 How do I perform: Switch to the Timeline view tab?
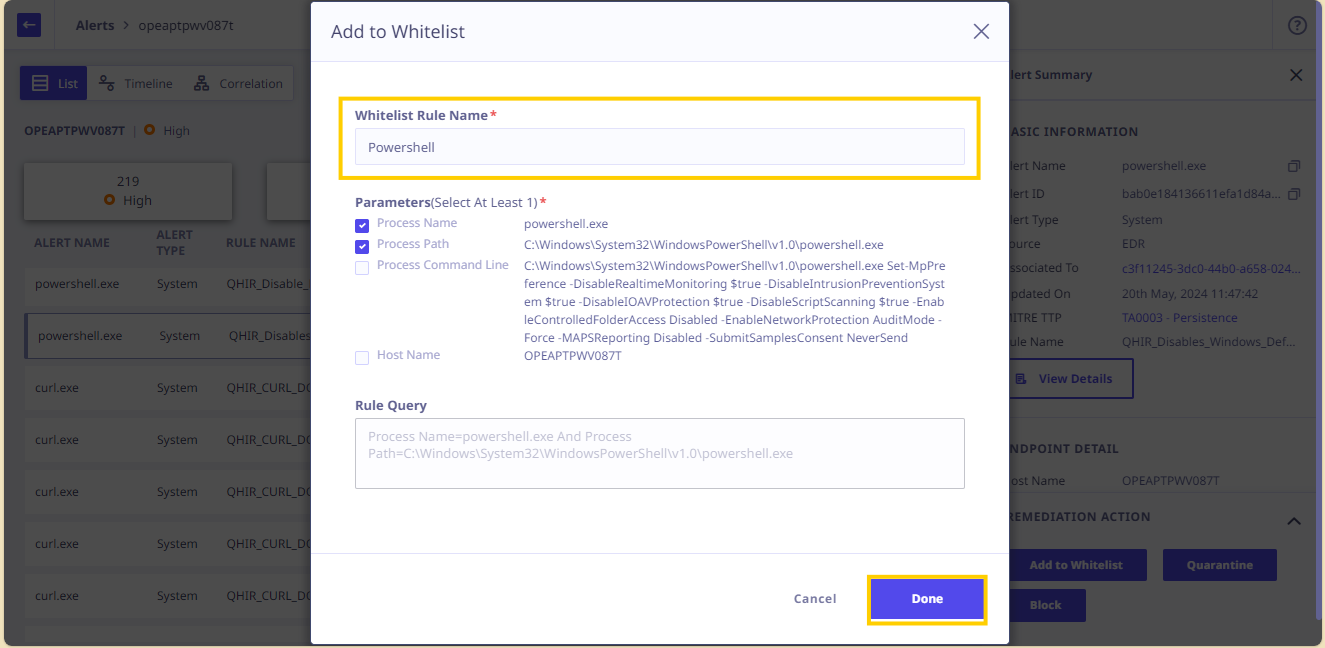click(135, 83)
